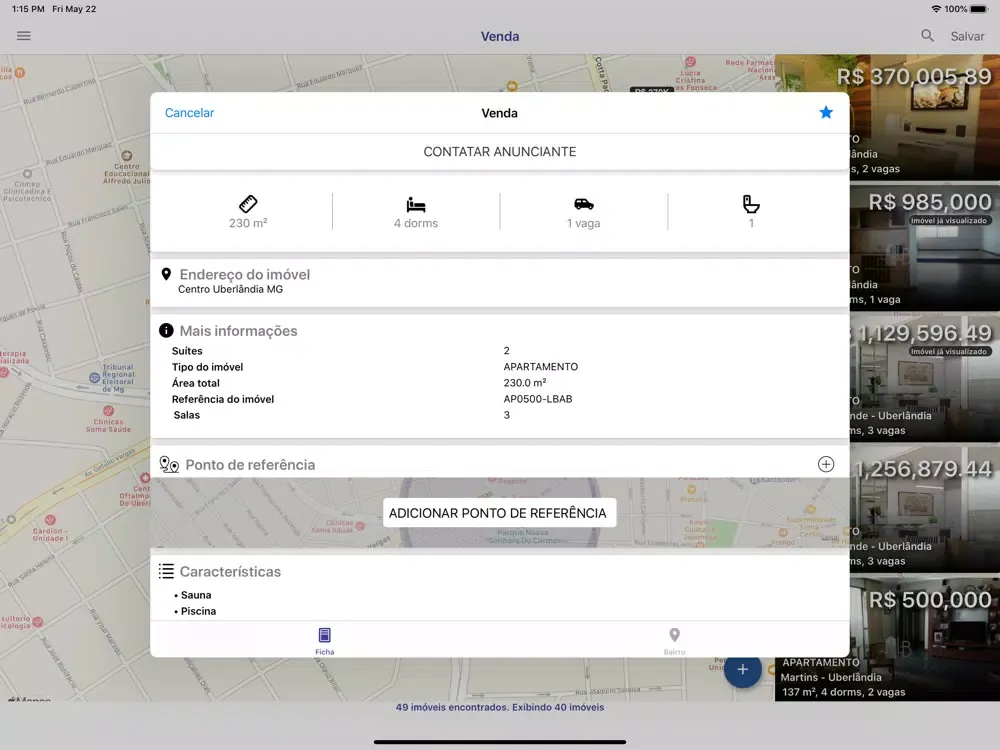Tap the car parking icon
Screen dimensions: 1000x750
click(x=584, y=204)
